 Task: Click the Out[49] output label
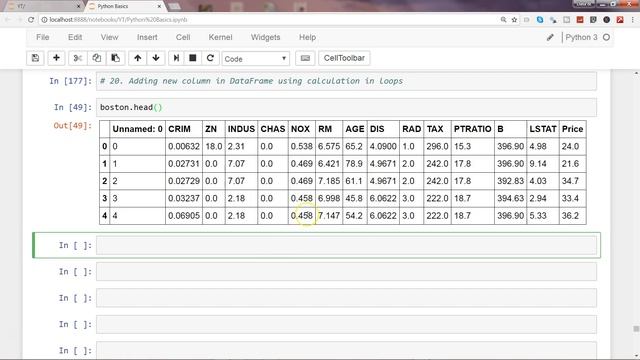pyautogui.click(x=73, y=126)
